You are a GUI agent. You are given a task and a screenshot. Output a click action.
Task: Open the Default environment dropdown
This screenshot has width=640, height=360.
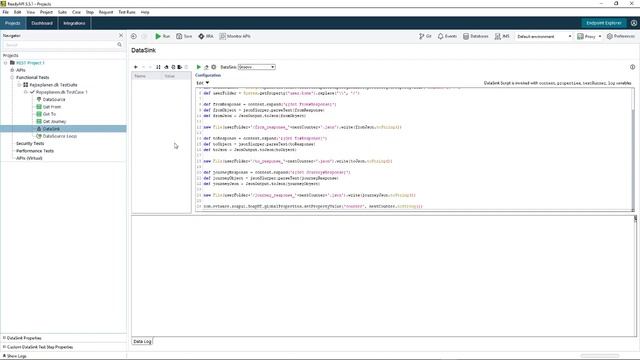544,36
